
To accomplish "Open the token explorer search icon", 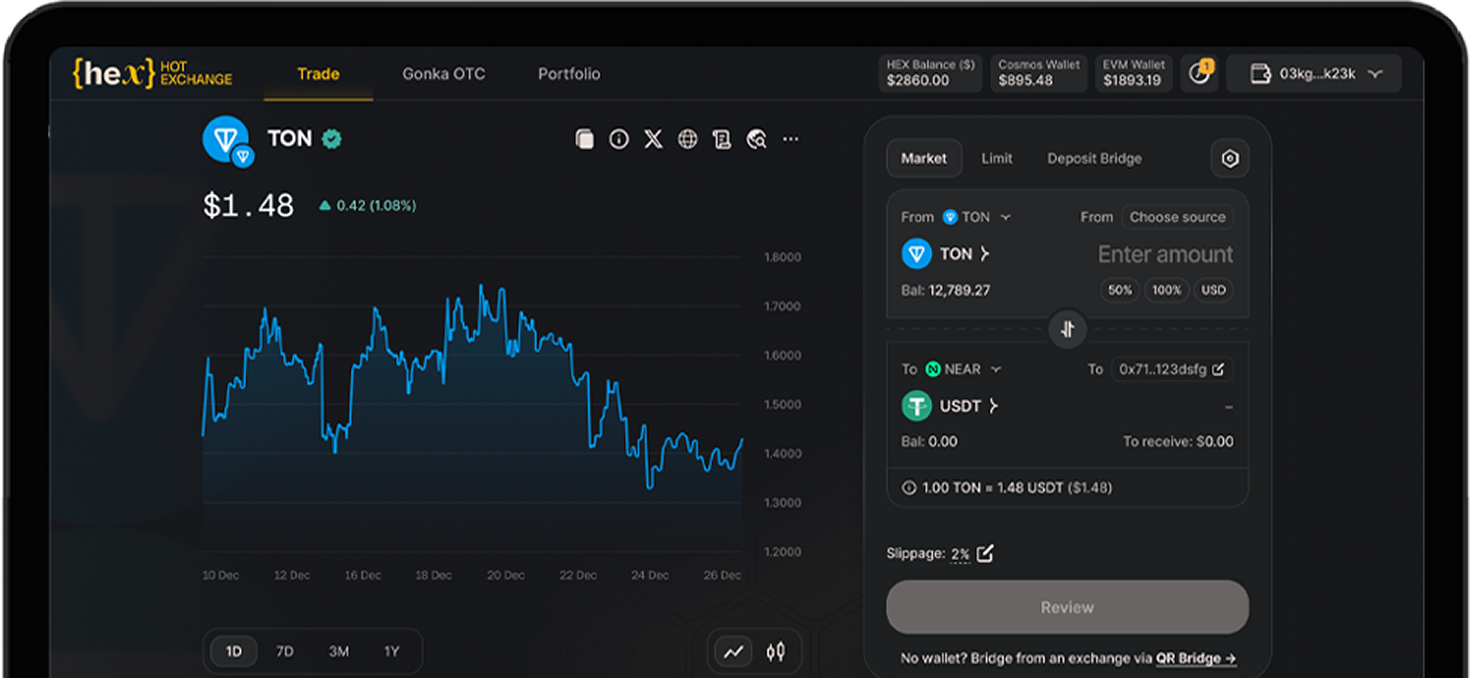I will pos(755,139).
